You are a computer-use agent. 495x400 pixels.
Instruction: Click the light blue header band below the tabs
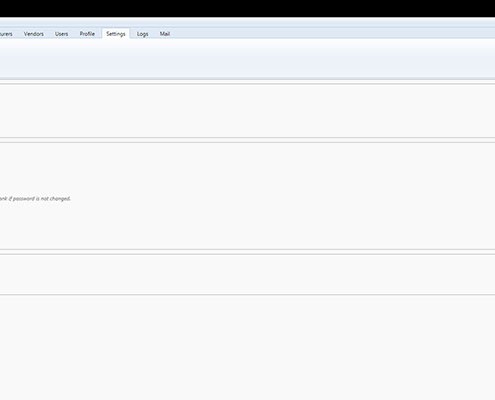pyautogui.click(x=247, y=58)
